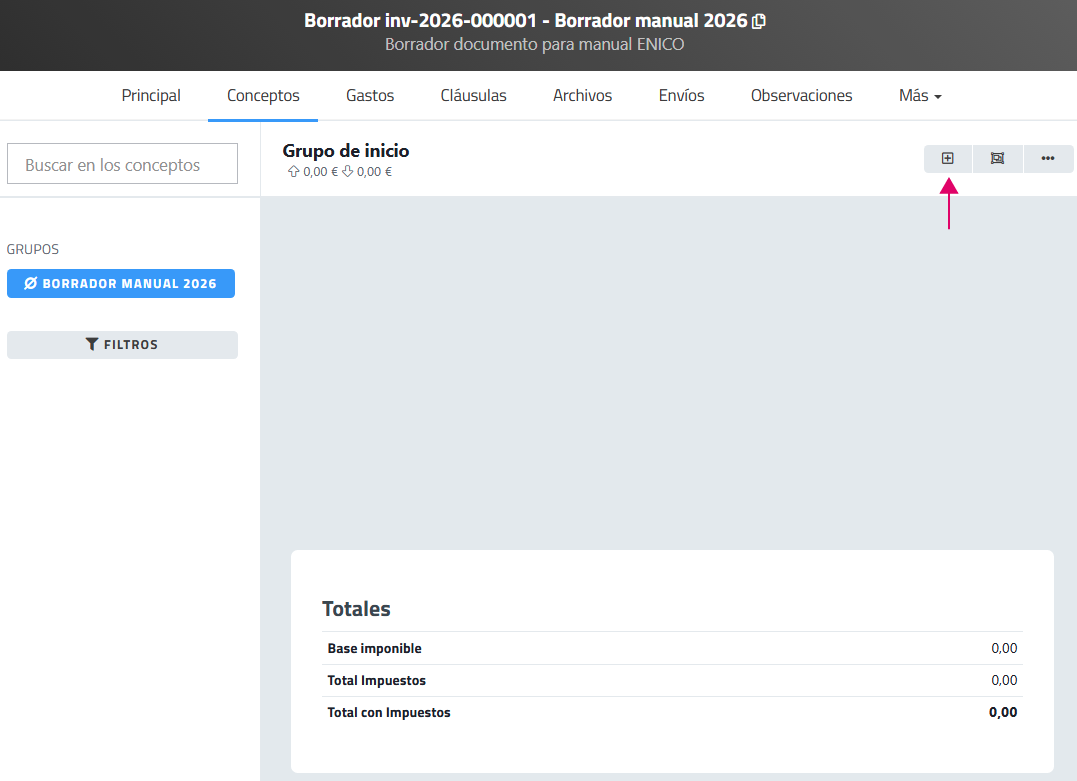This screenshot has width=1077, height=781.
Task: Open the three-dots more options button
Action: (1048, 158)
